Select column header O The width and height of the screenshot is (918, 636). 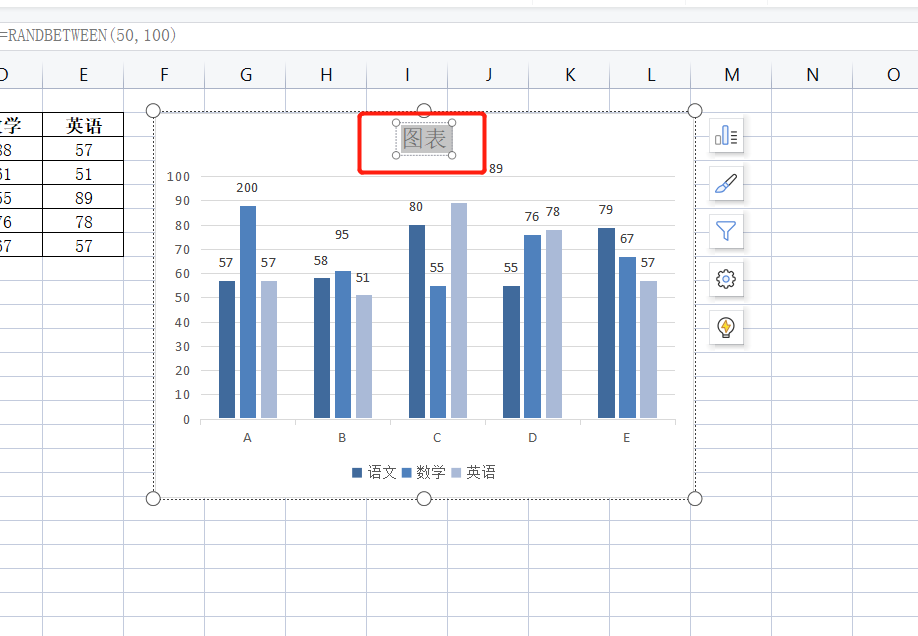(x=886, y=75)
